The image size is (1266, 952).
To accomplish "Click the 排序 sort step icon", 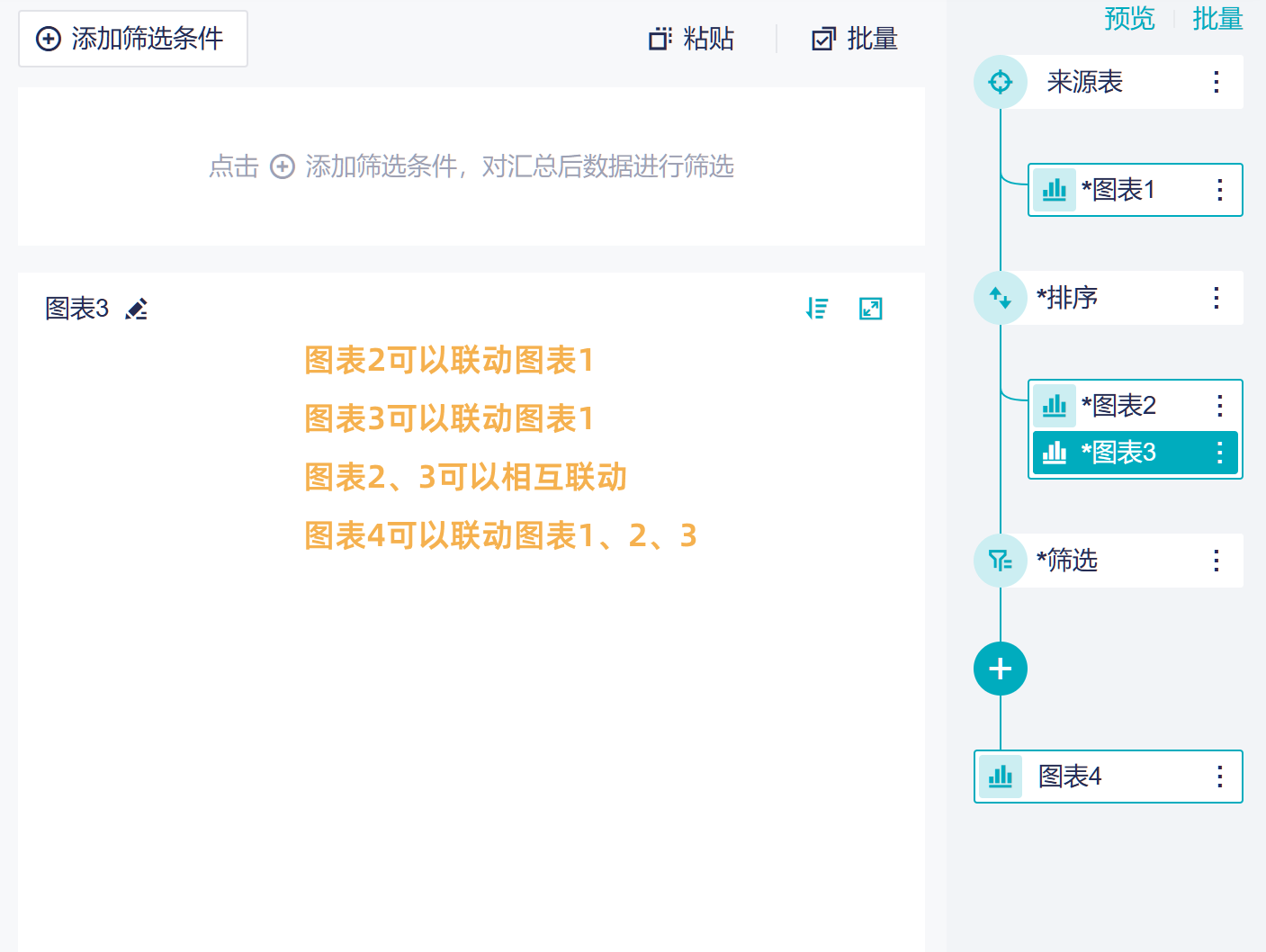I will [x=1001, y=298].
